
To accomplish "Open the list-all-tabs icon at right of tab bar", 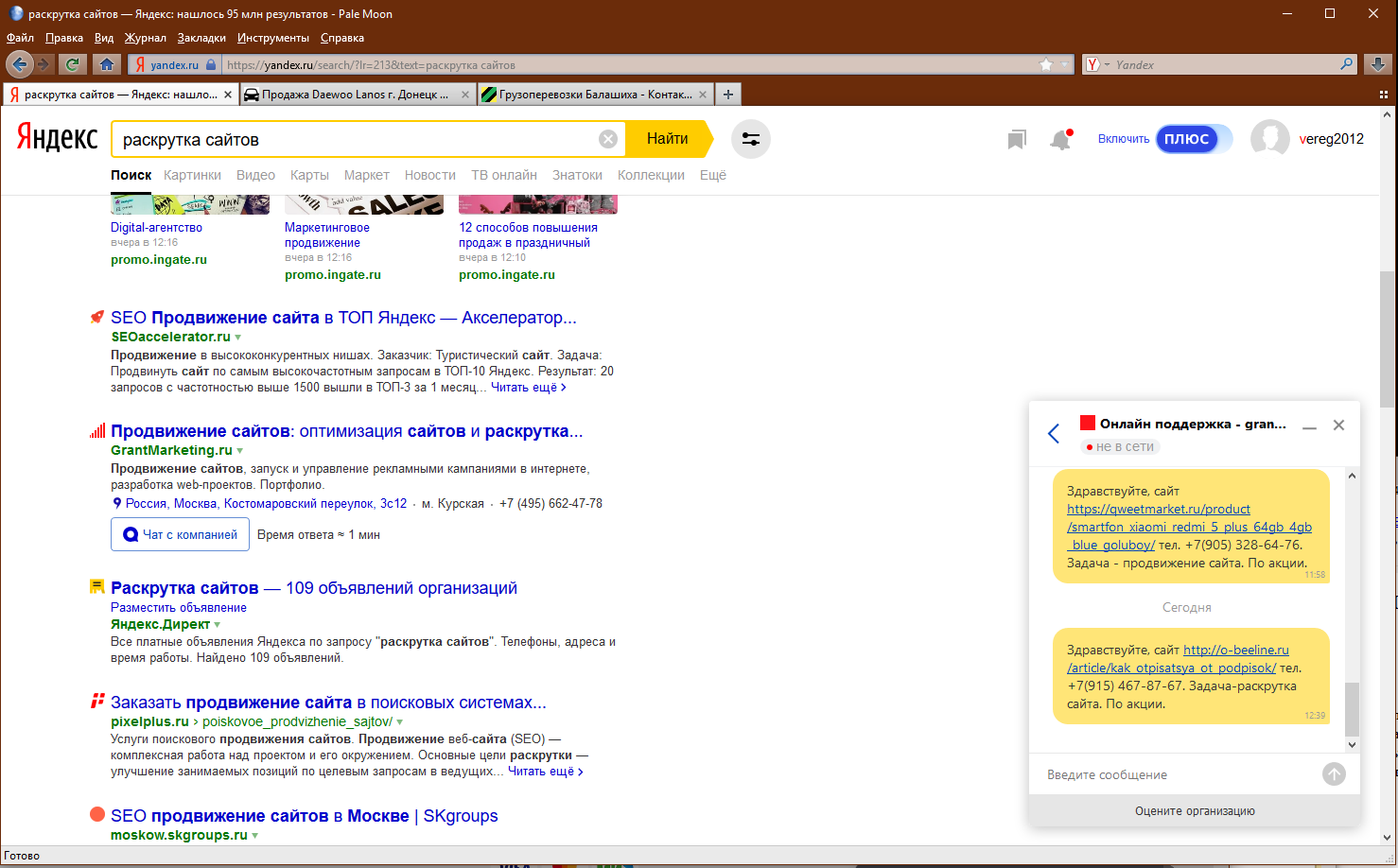I will [x=1384, y=95].
